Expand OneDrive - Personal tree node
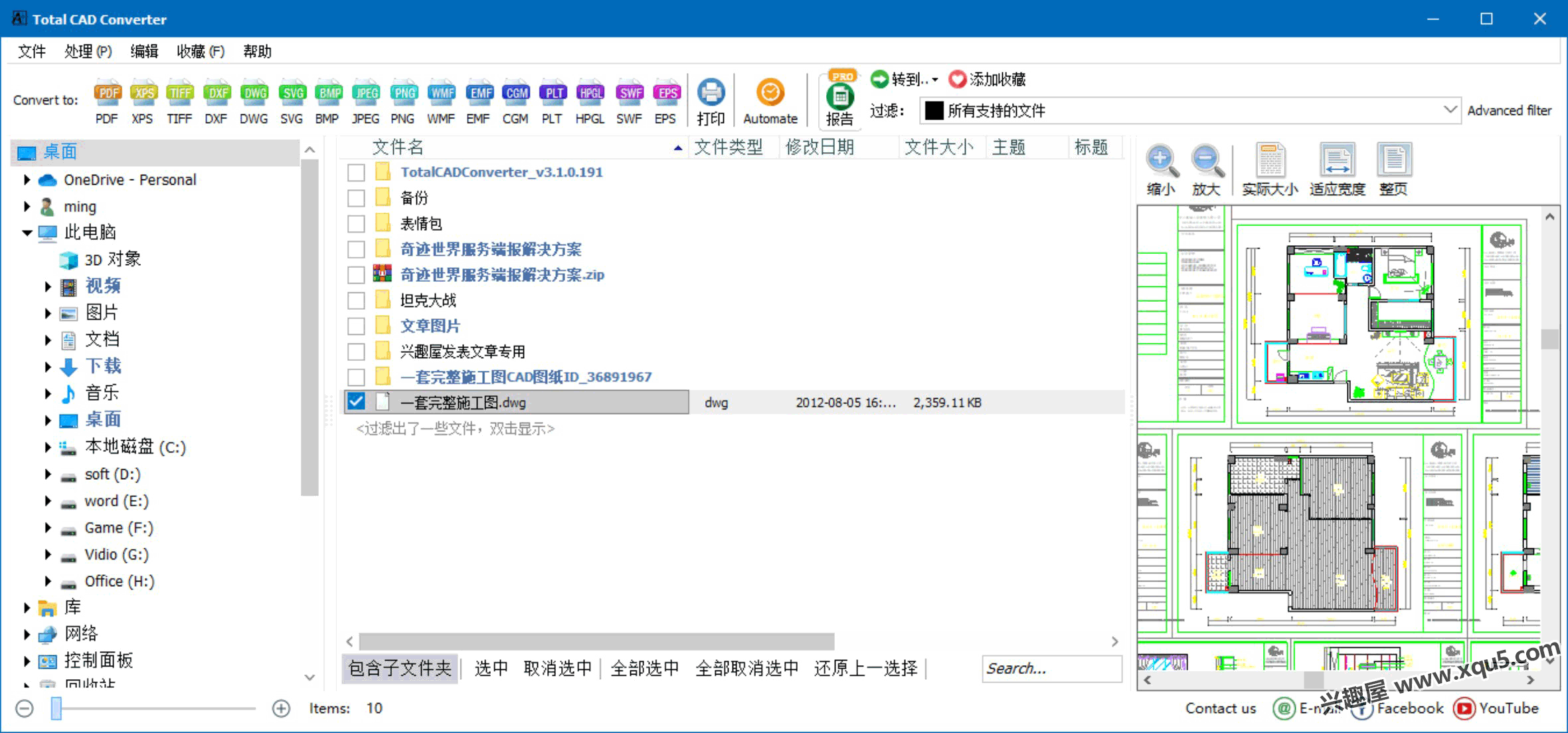Viewport: 1568px width, 733px height. click(27, 179)
